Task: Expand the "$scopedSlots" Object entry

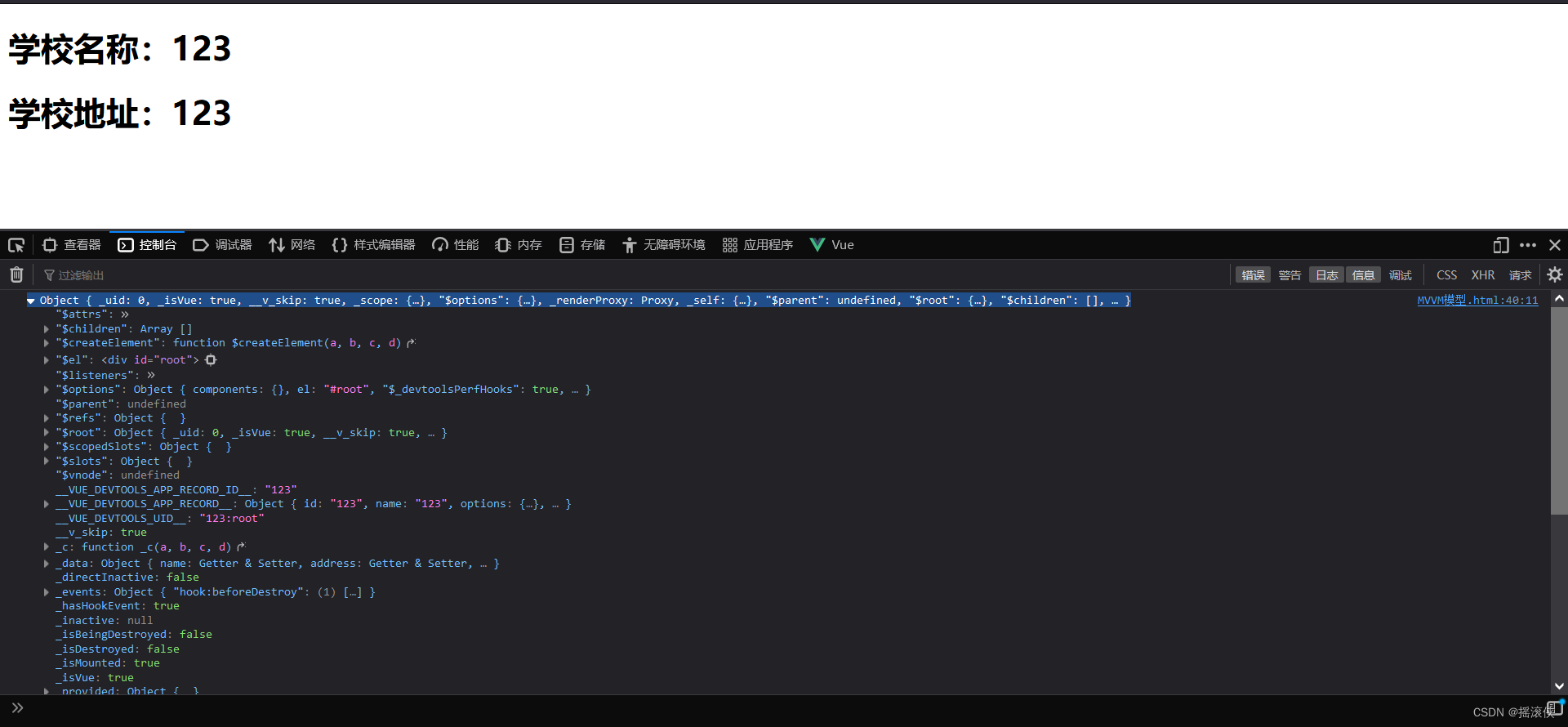Action: coord(47,447)
